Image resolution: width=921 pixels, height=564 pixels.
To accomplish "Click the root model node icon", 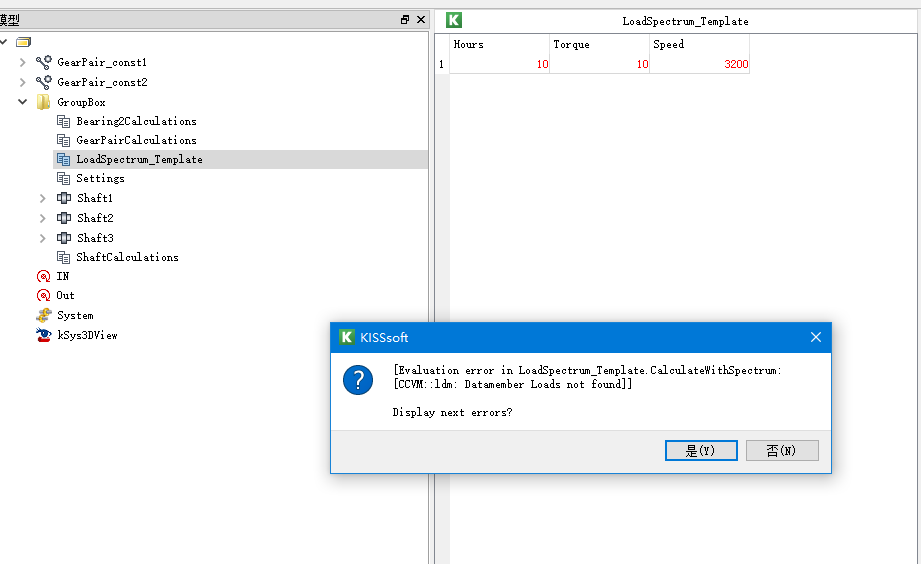I will [x=23, y=42].
